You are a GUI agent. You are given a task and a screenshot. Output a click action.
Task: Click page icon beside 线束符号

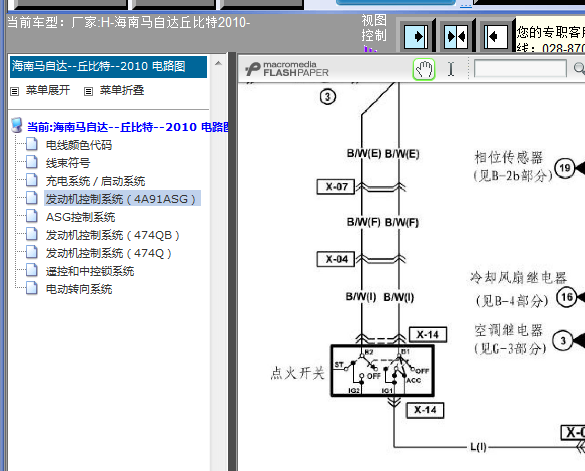(x=32, y=162)
